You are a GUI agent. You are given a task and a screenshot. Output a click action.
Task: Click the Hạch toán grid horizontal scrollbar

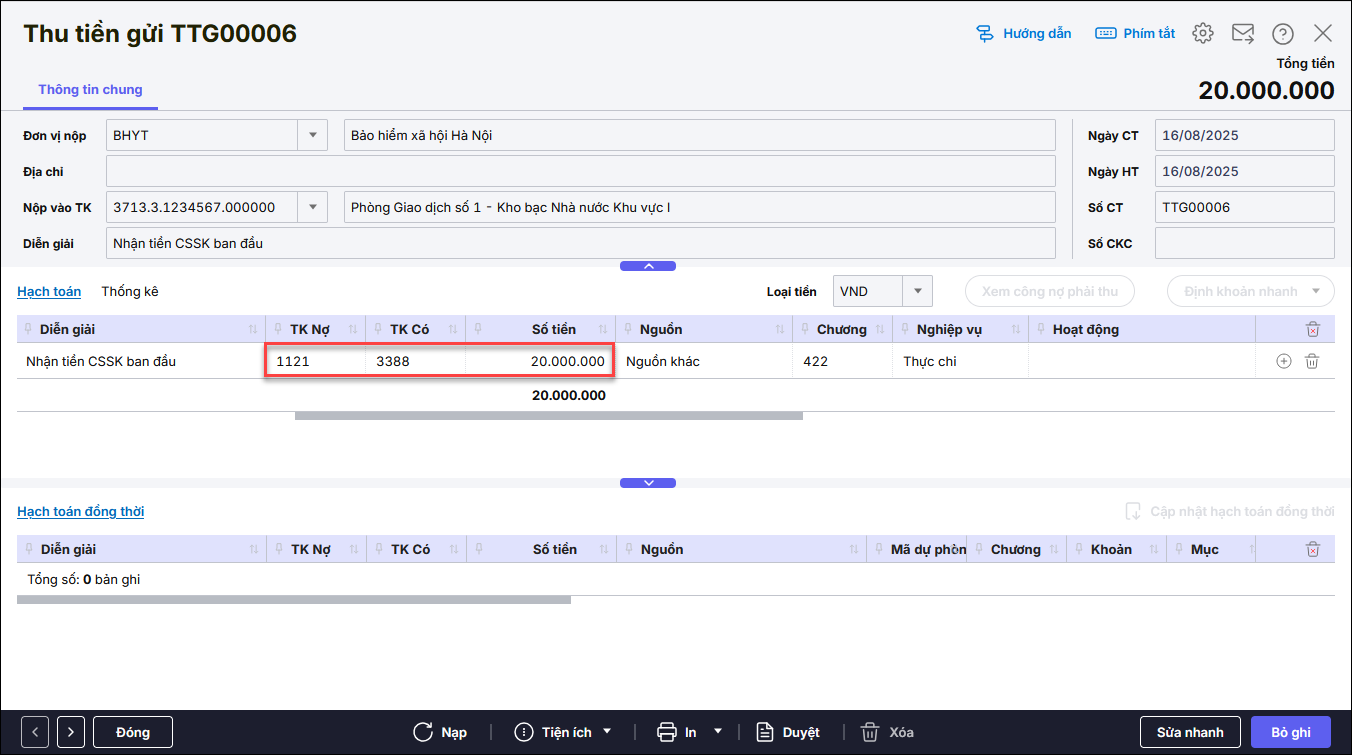click(x=548, y=416)
